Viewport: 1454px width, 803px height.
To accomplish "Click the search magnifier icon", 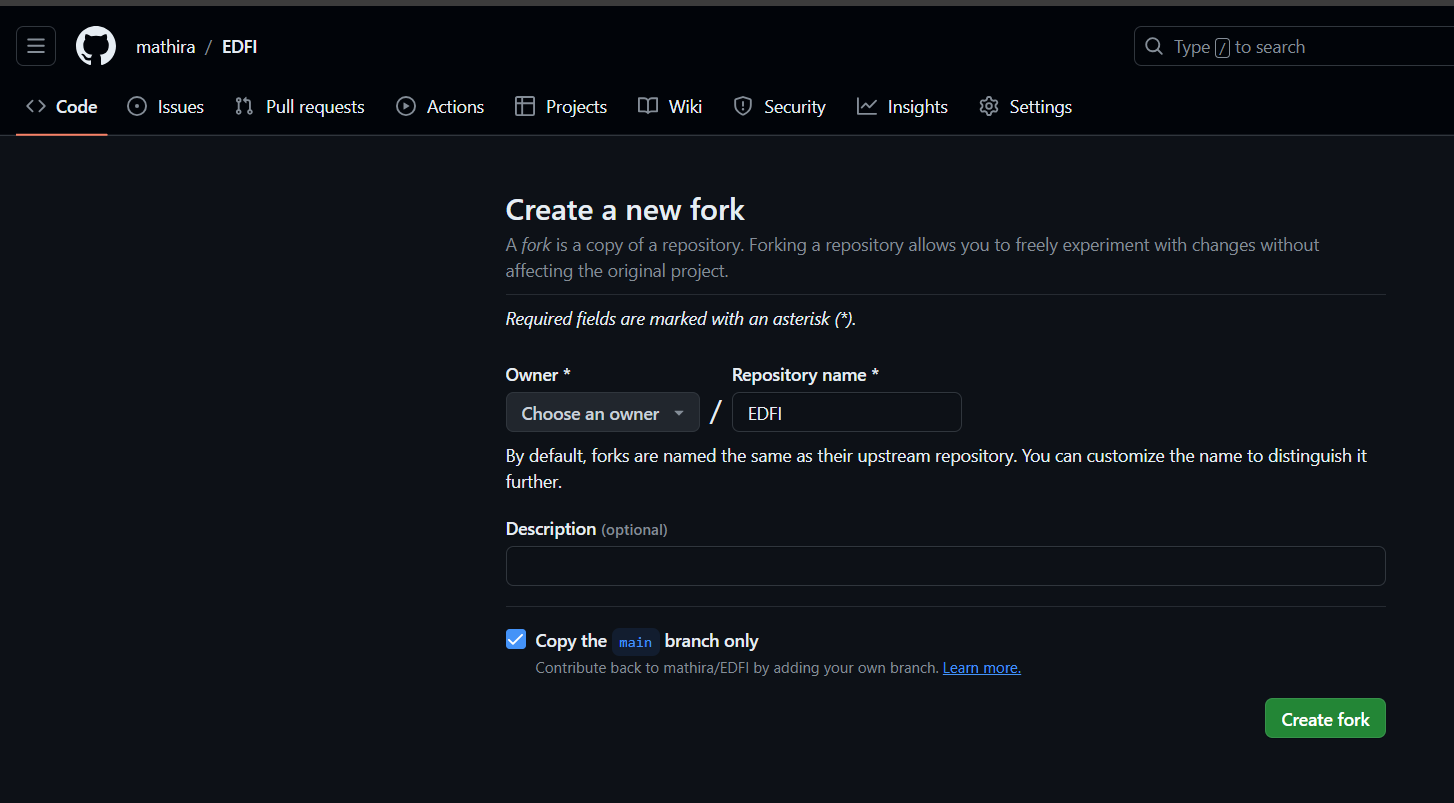I will (x=1154, y=47).
